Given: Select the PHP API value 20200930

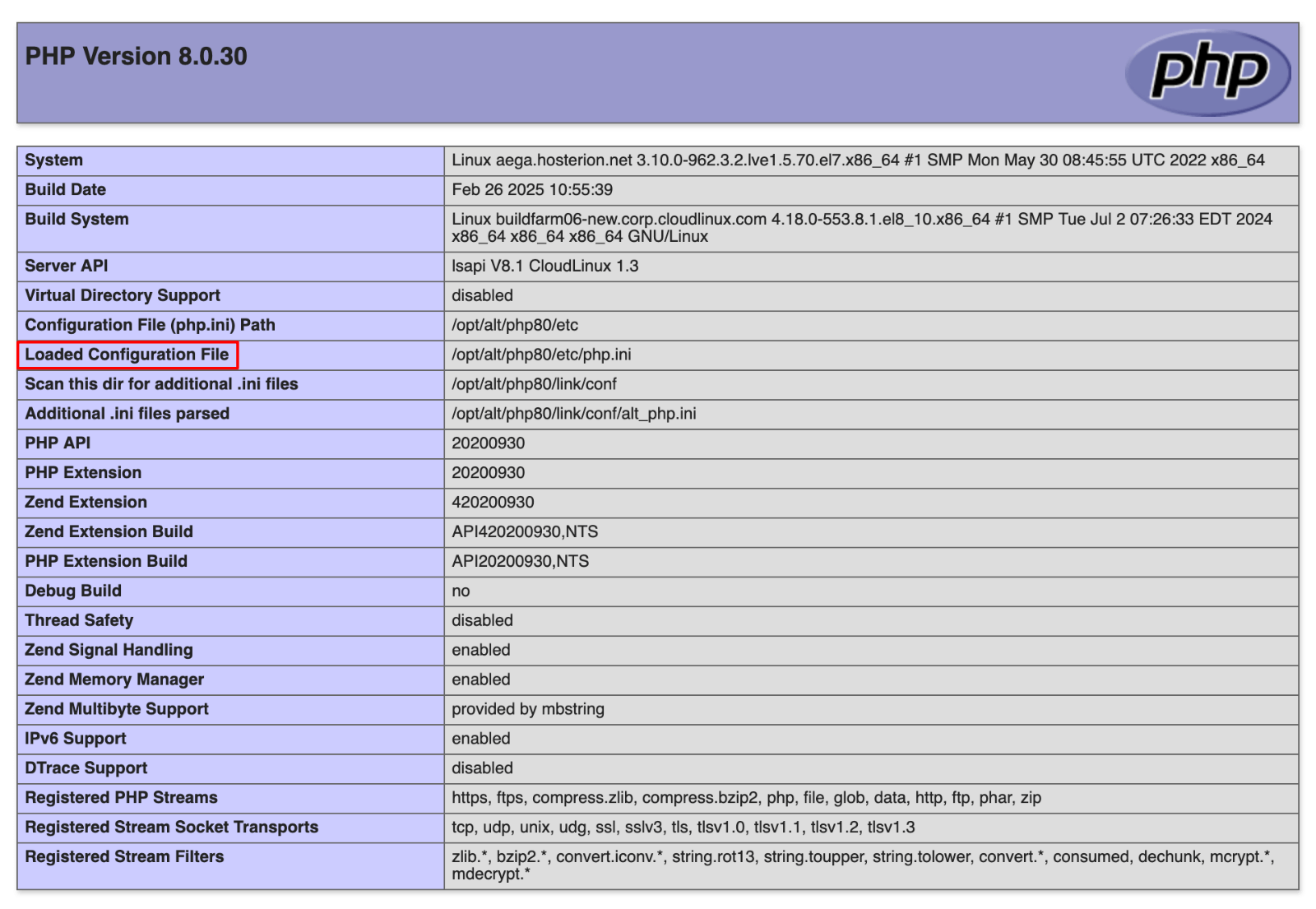Looking at the screenshot, I should pyautogui.click(x=489, y=443).
